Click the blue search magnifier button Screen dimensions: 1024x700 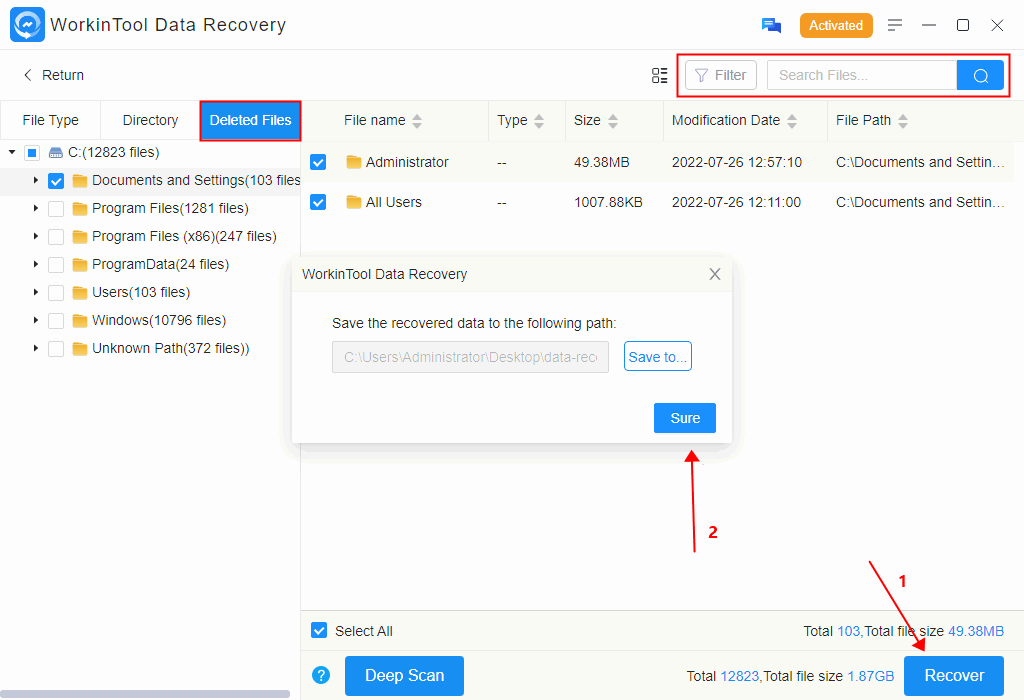[980, 75]
